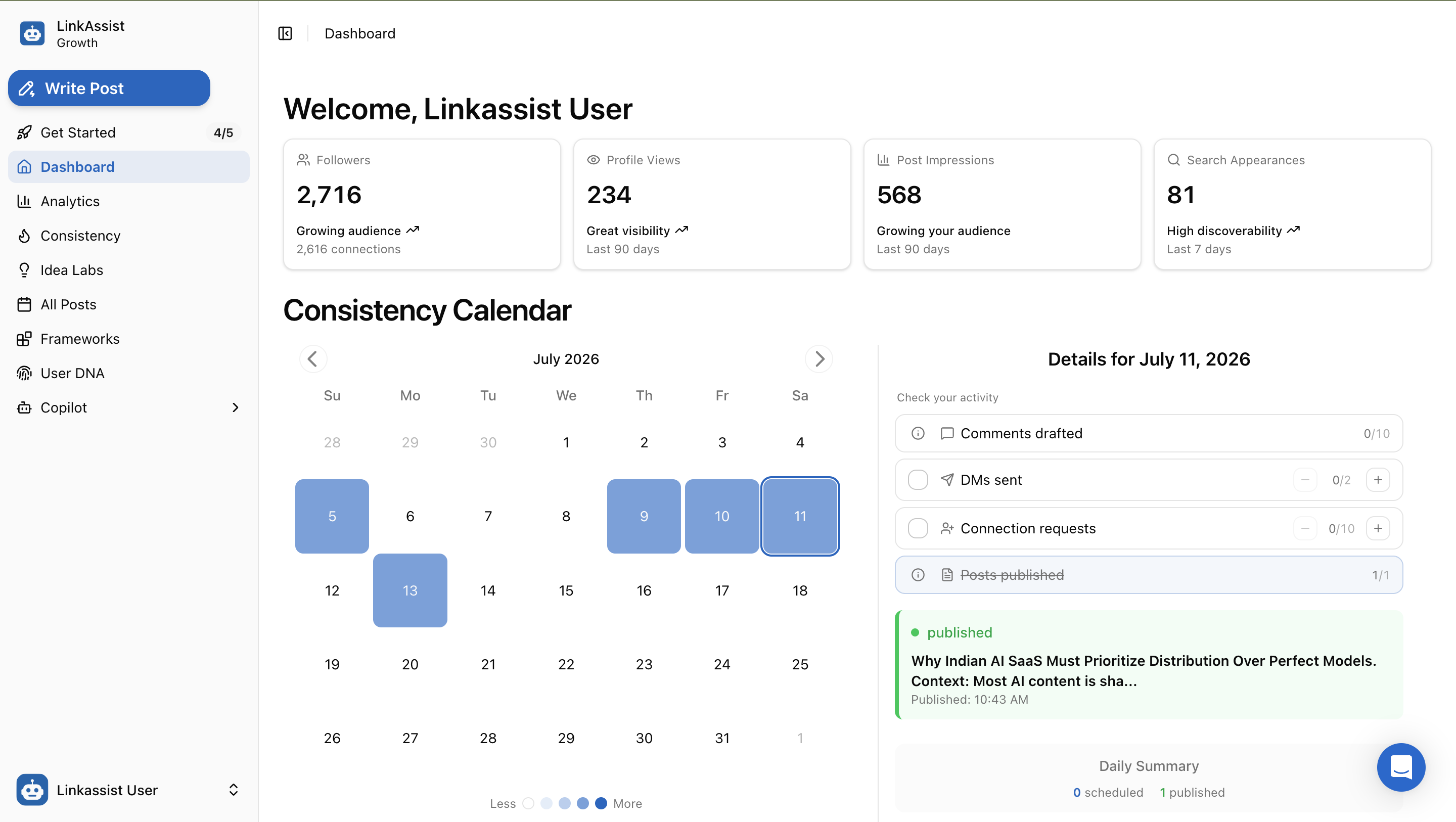This screenshot has height=822, width=1456.
Task: Check the DMs sent checkbox
Action: click(x=918, y=479)
